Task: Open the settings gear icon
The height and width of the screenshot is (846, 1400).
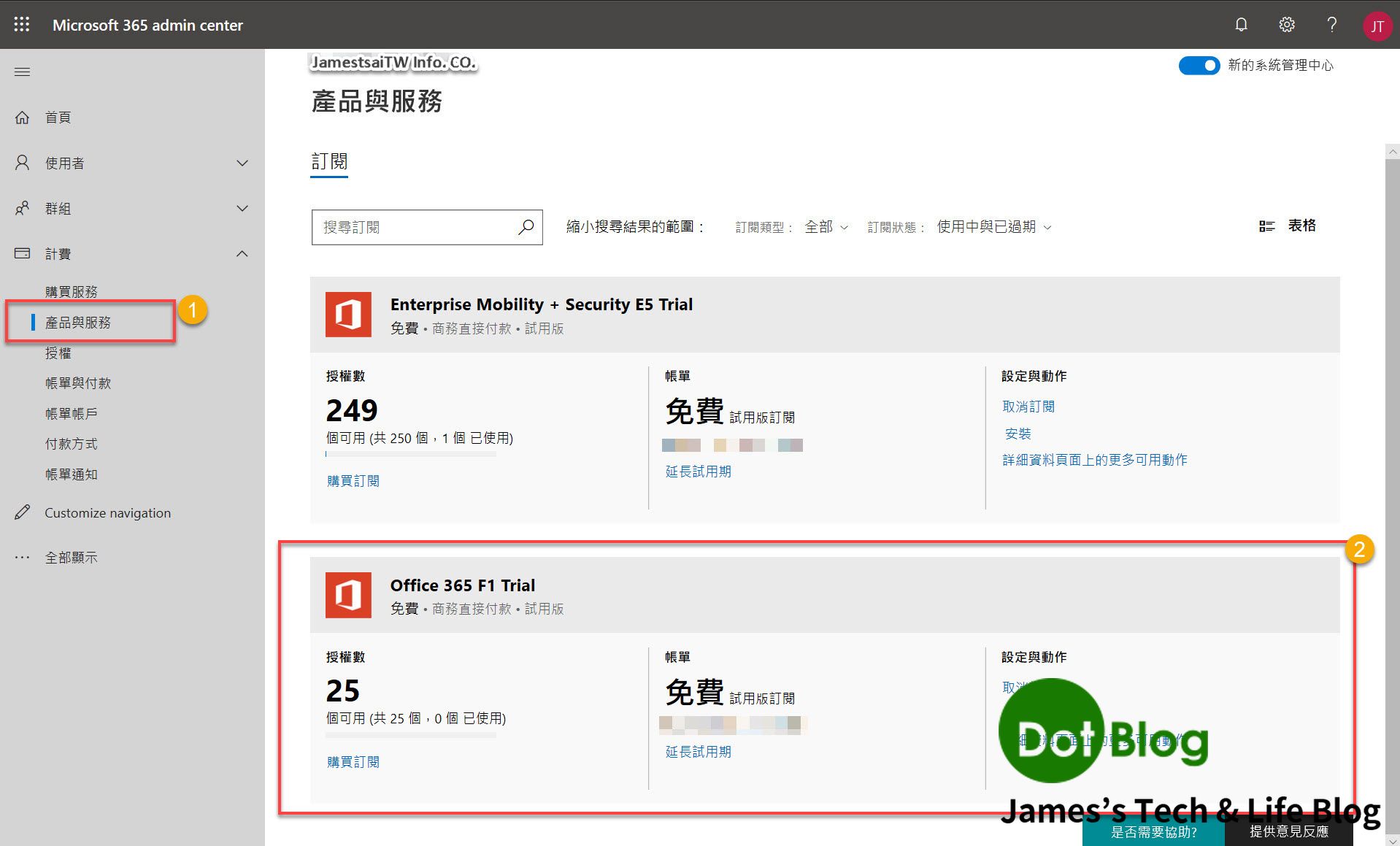Action: [1287, 25]
